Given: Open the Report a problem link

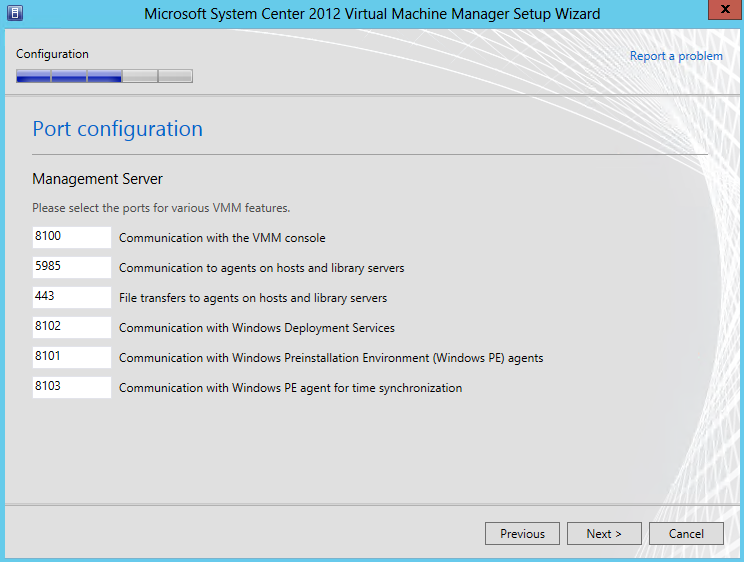Looking at the screenshot, I should 676,56.
